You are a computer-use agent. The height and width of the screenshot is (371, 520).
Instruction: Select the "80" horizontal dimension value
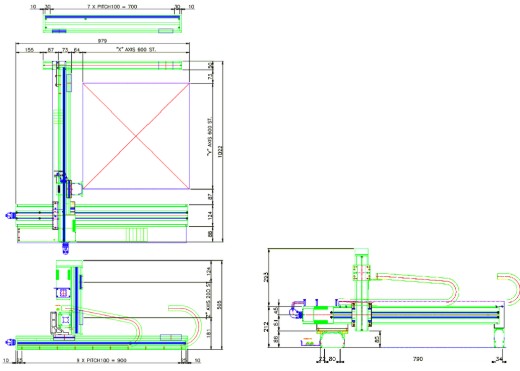pyautogui.click(x=332, y=359)
